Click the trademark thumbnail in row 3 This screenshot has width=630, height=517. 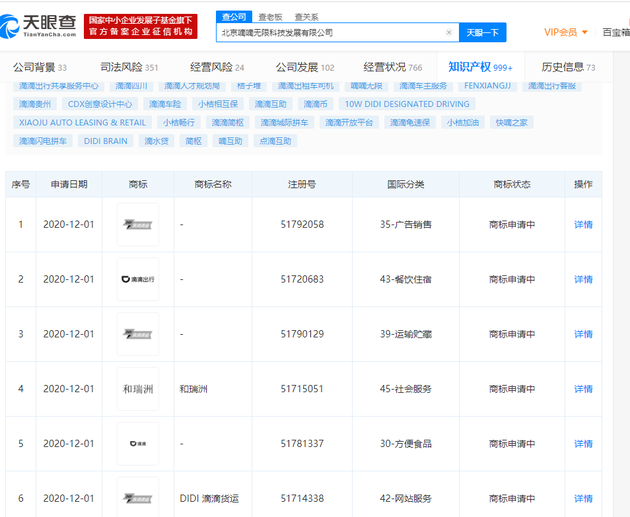[138, 333]
